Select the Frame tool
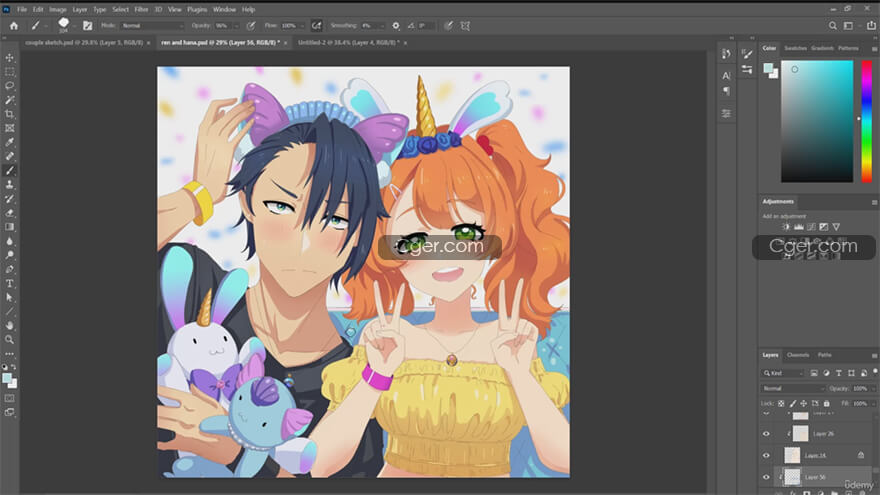The height and width of the screenshot is (495, 880). [x=10, y=128]
